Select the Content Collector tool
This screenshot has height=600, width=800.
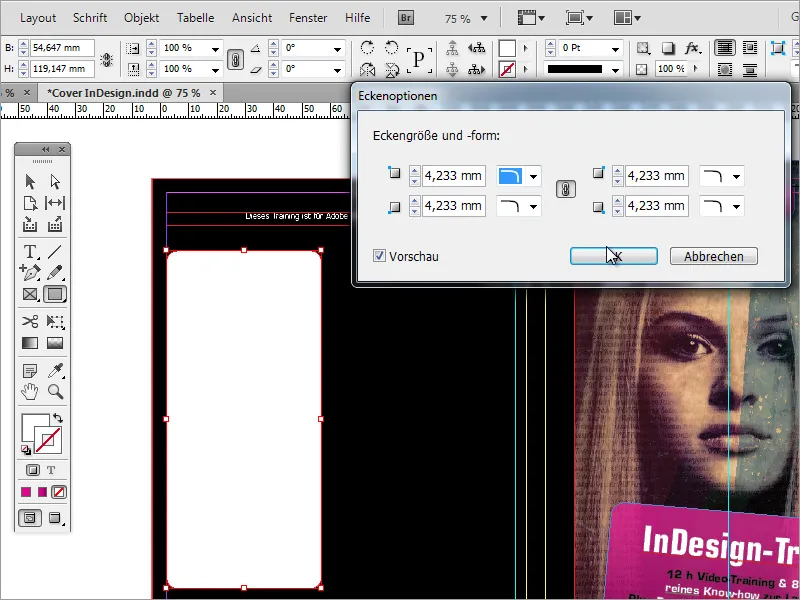[30, 224]
